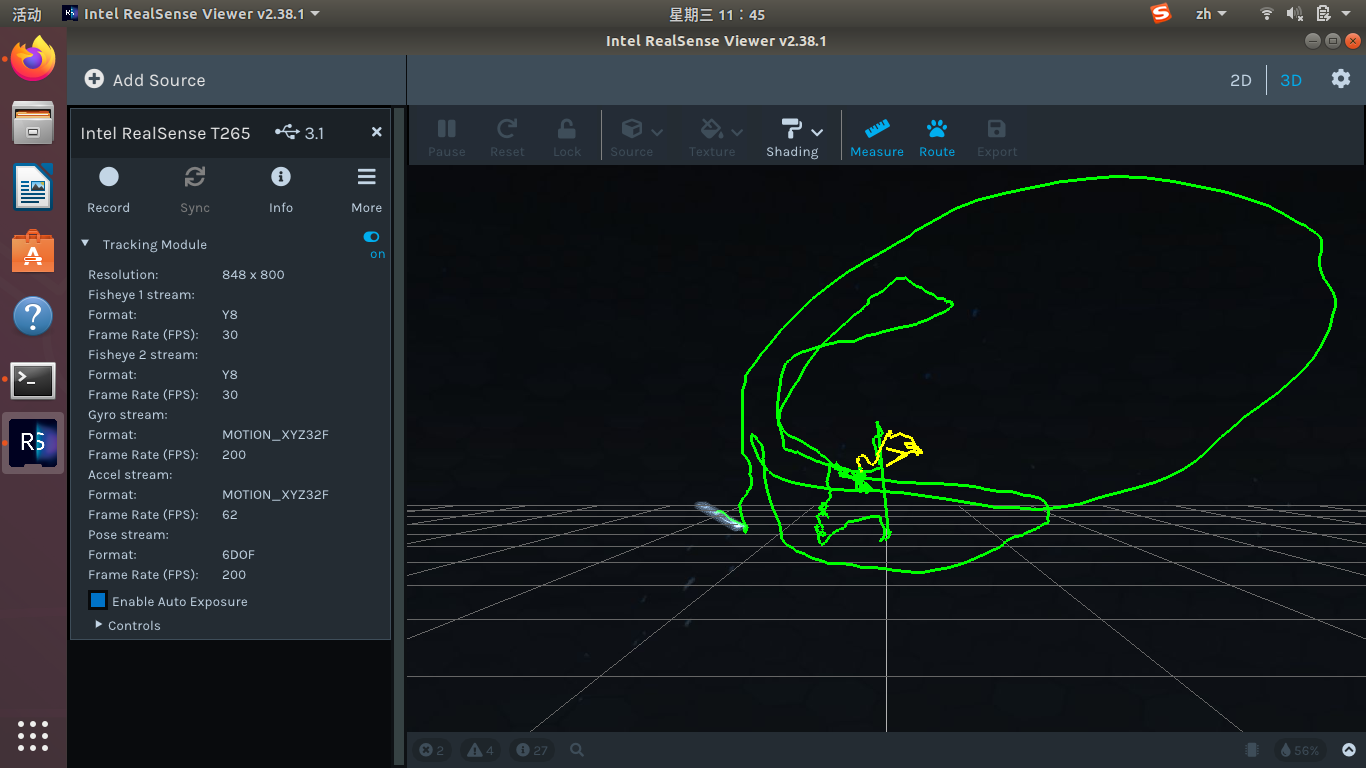
Task: Click the Gyro format MOTION_XYZ32F value
Action: pos(275,434)
